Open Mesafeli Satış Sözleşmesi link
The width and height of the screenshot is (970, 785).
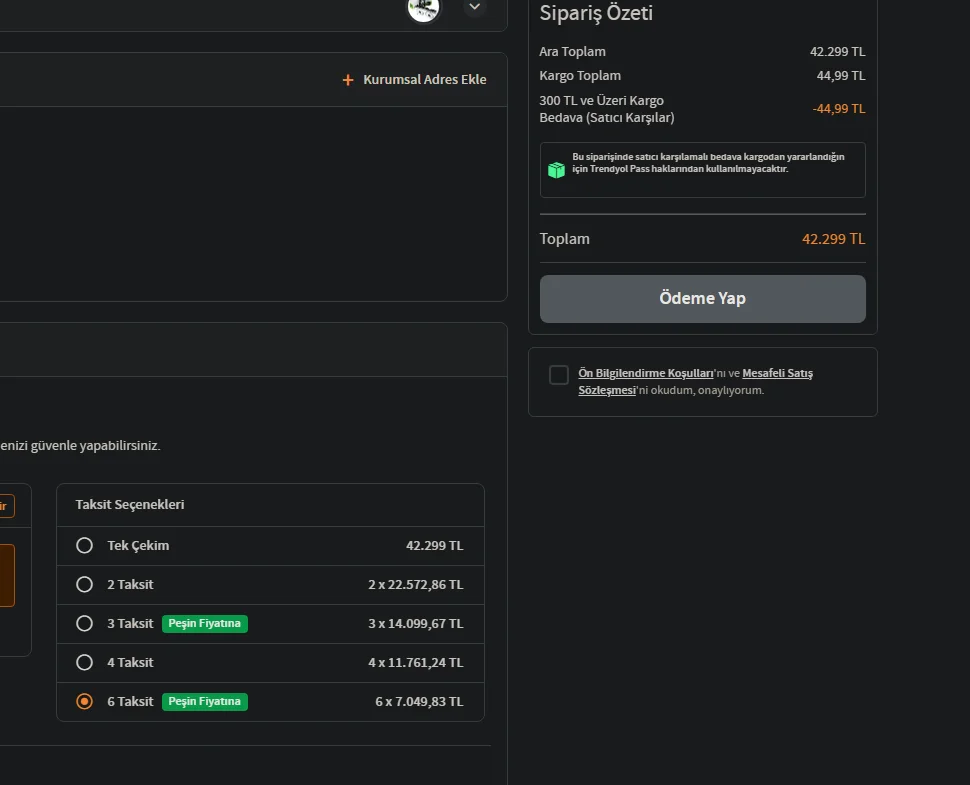777,373
